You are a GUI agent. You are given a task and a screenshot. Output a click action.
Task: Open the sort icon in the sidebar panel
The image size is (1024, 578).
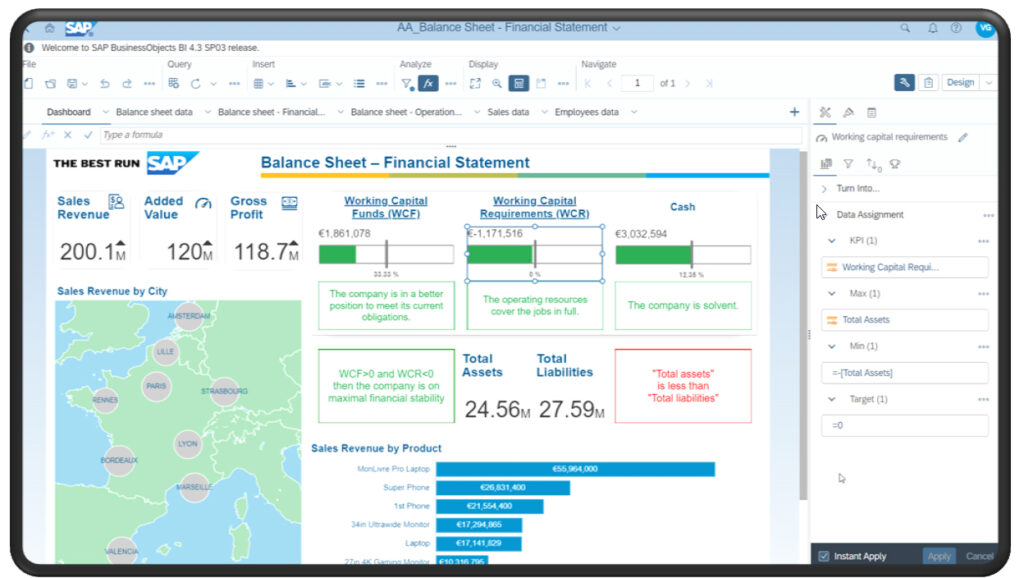873,164
